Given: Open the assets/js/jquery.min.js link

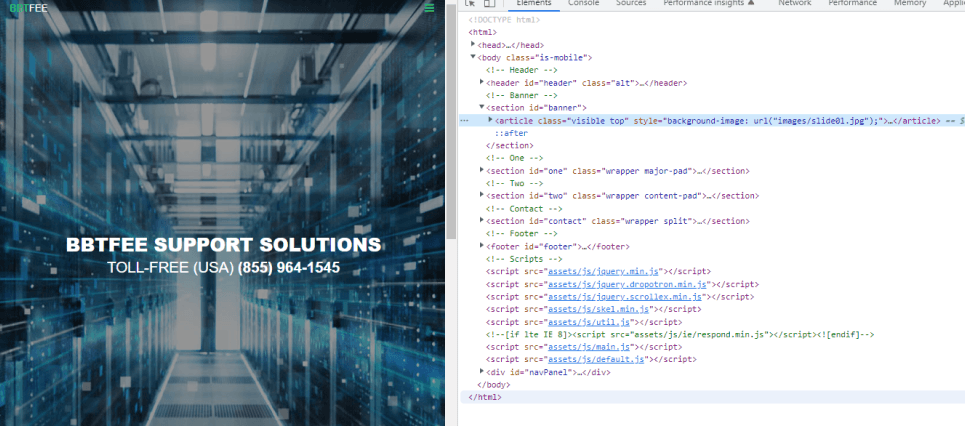Looking at the screenshot, I should [603, 271].
